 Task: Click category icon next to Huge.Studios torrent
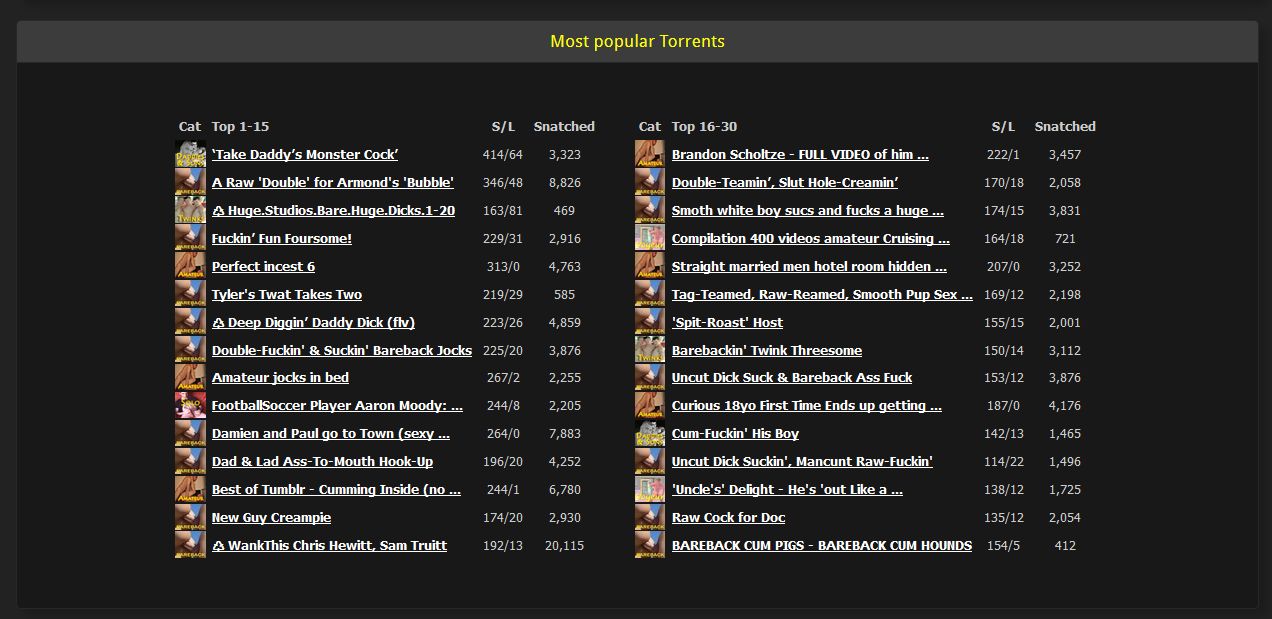click(x=190, y=211)
